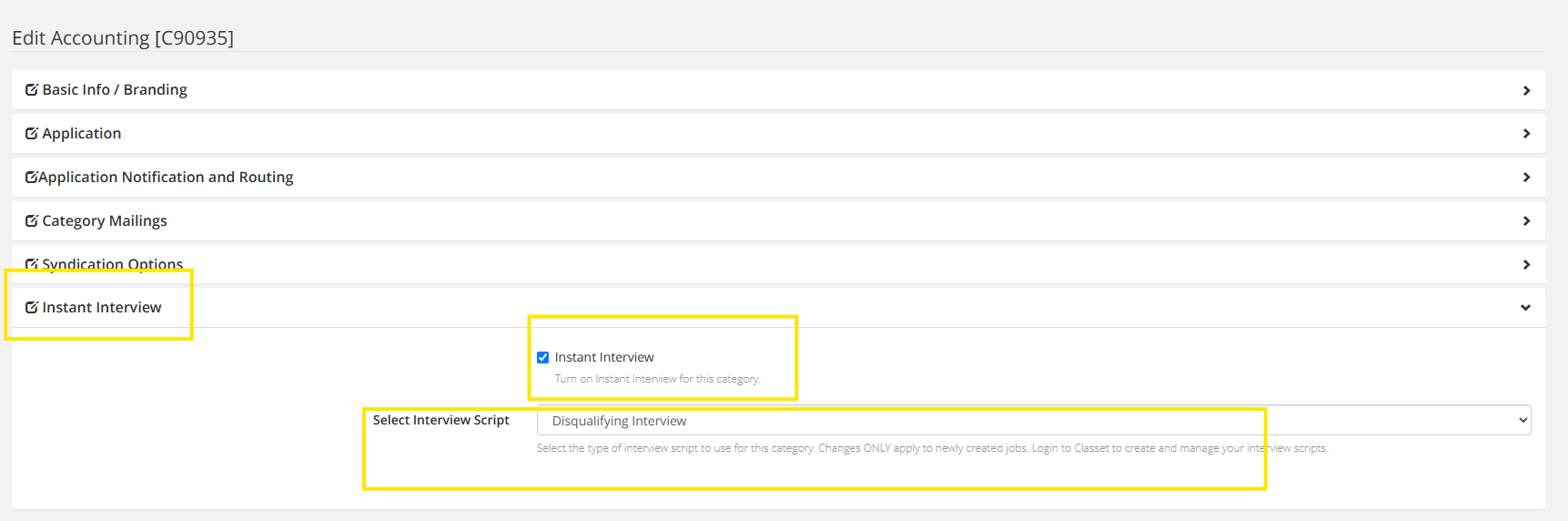Click the edit icon beside Category Mailings
Viewport: 1568px width, 521px height.
(x=31, y=220)
